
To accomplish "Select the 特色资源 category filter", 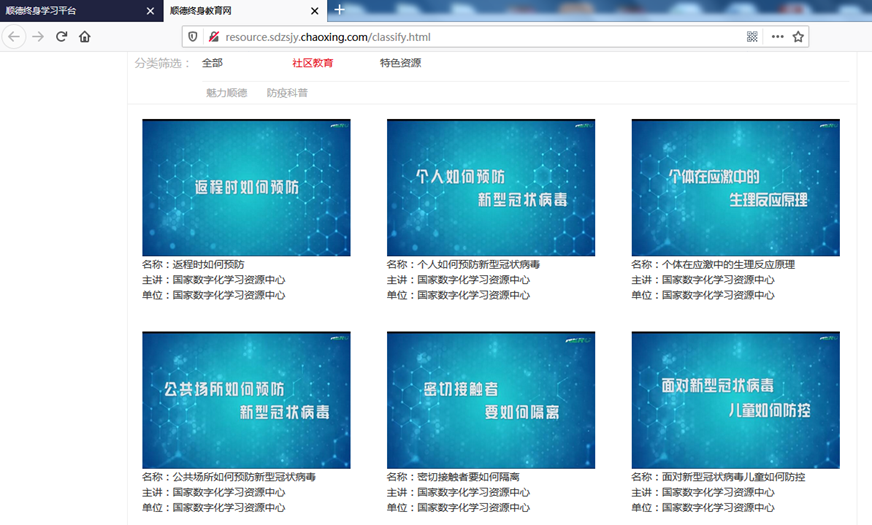I will click(400, 63).
